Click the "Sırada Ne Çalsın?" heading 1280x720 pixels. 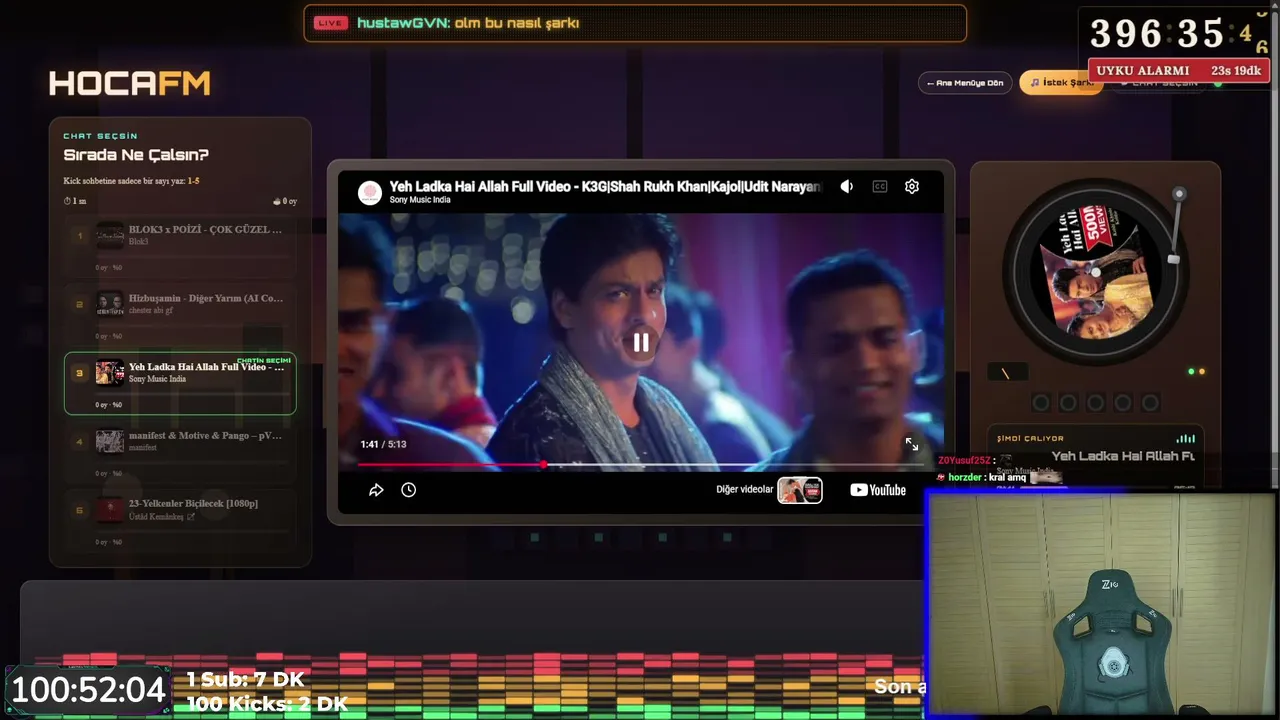point(136,155)
